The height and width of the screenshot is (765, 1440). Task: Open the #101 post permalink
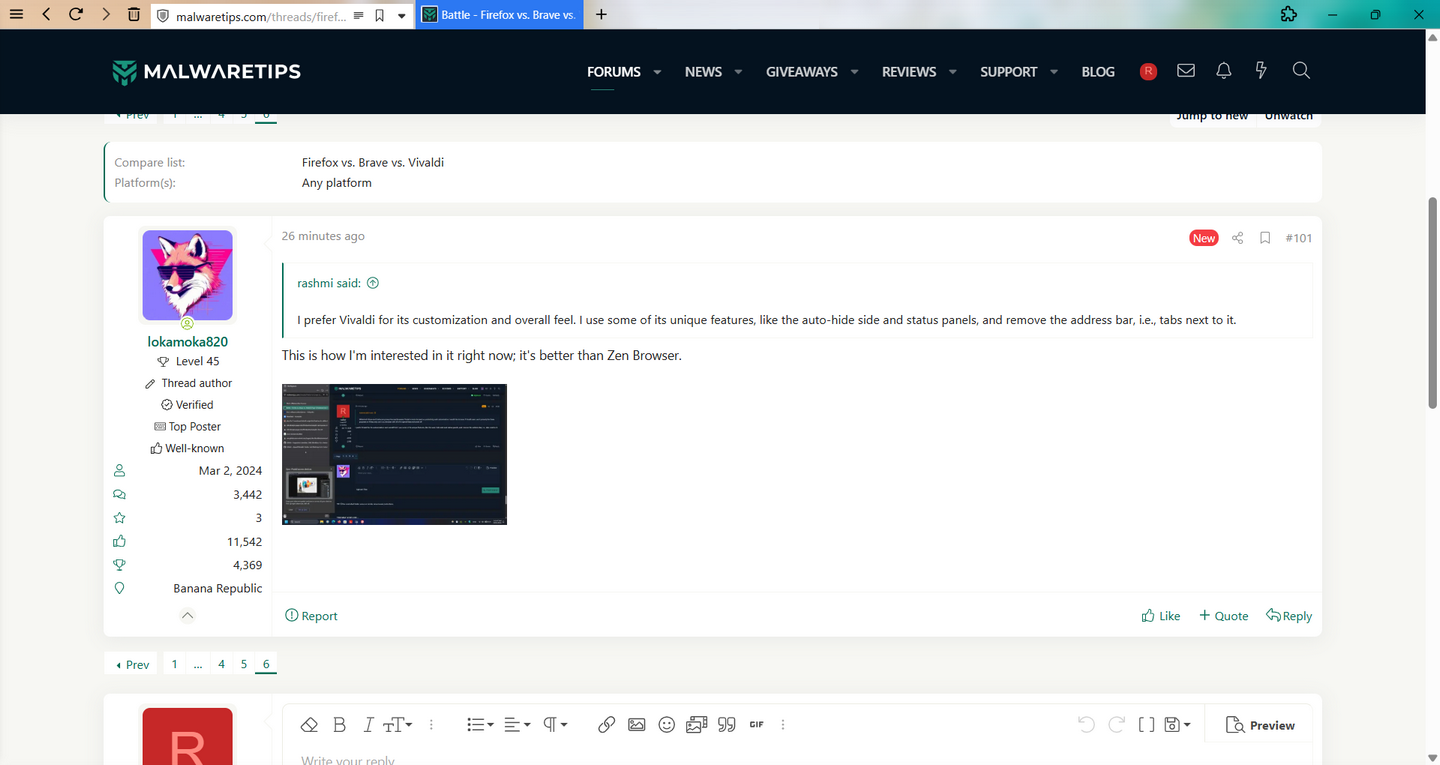point(1298,238)
